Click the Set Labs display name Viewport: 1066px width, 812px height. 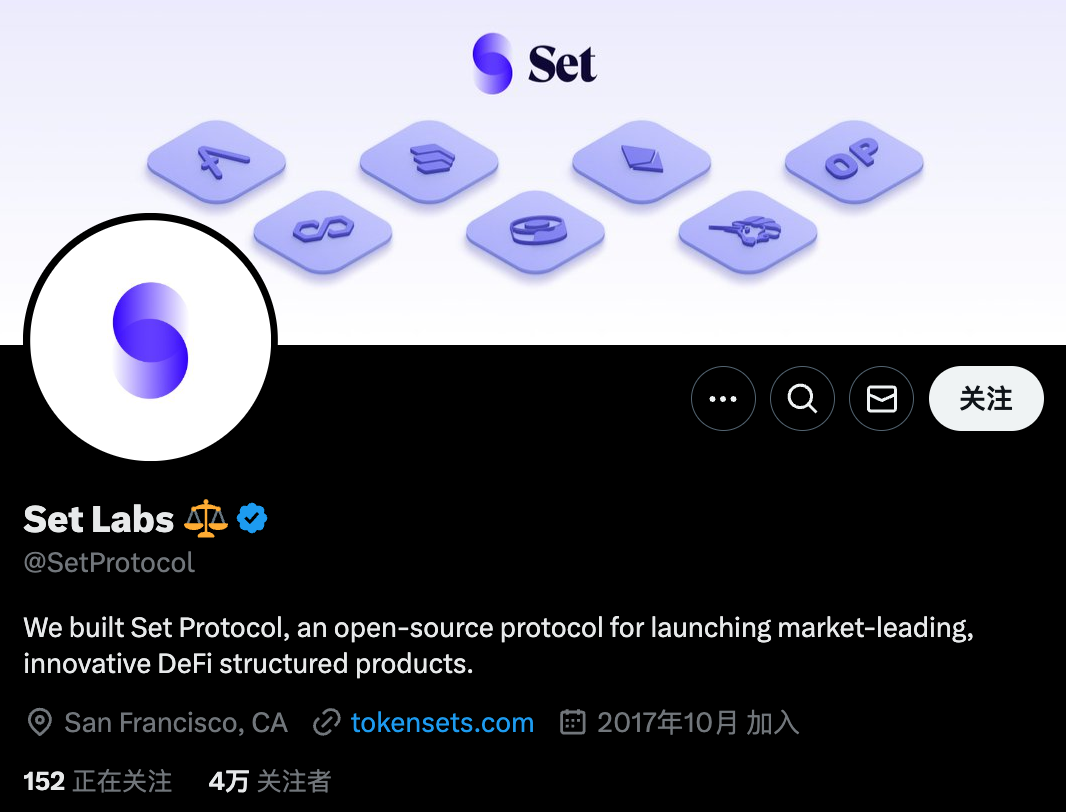[x=98, y=518]
